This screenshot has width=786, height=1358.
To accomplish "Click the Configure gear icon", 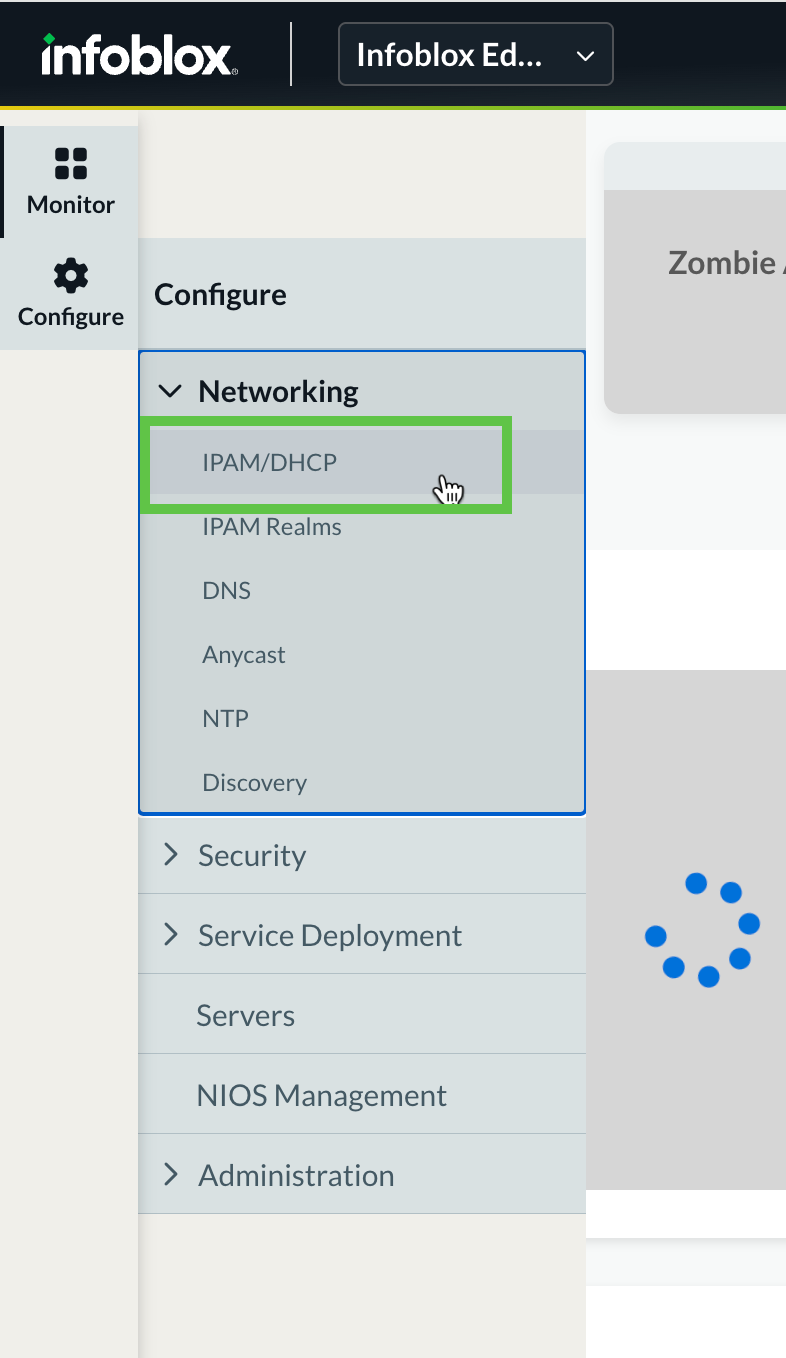I will pyautogui.click(x=70, y=275).
